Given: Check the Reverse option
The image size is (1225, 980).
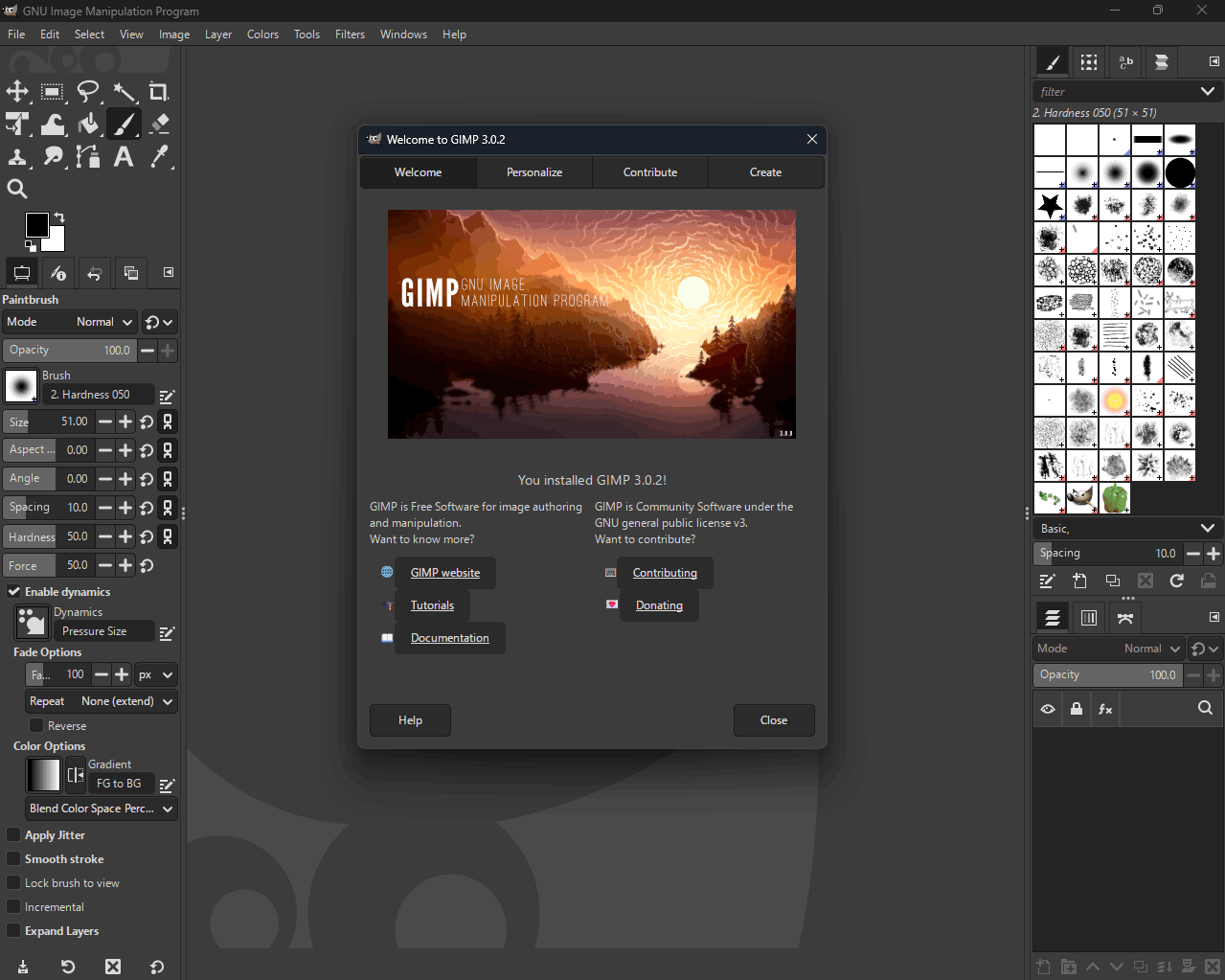Looking at the screenshot, I should pos(36,726).
